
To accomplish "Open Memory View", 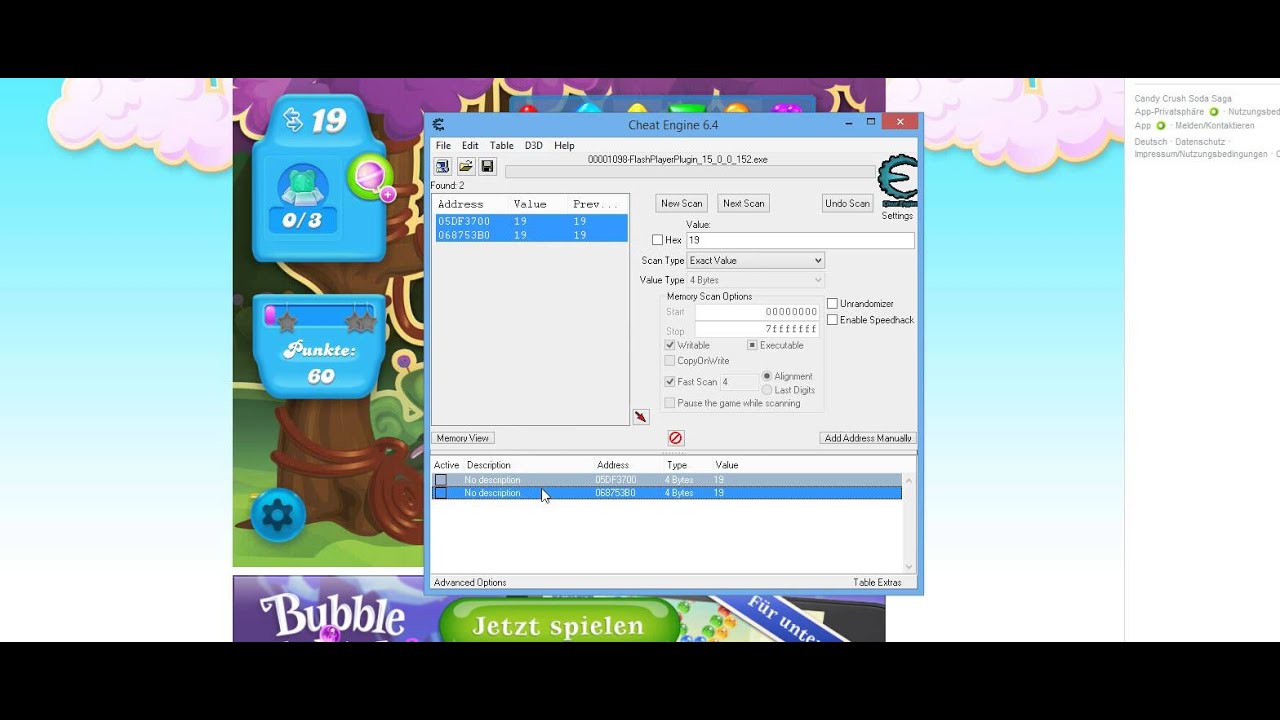I will tap(463, 438).
